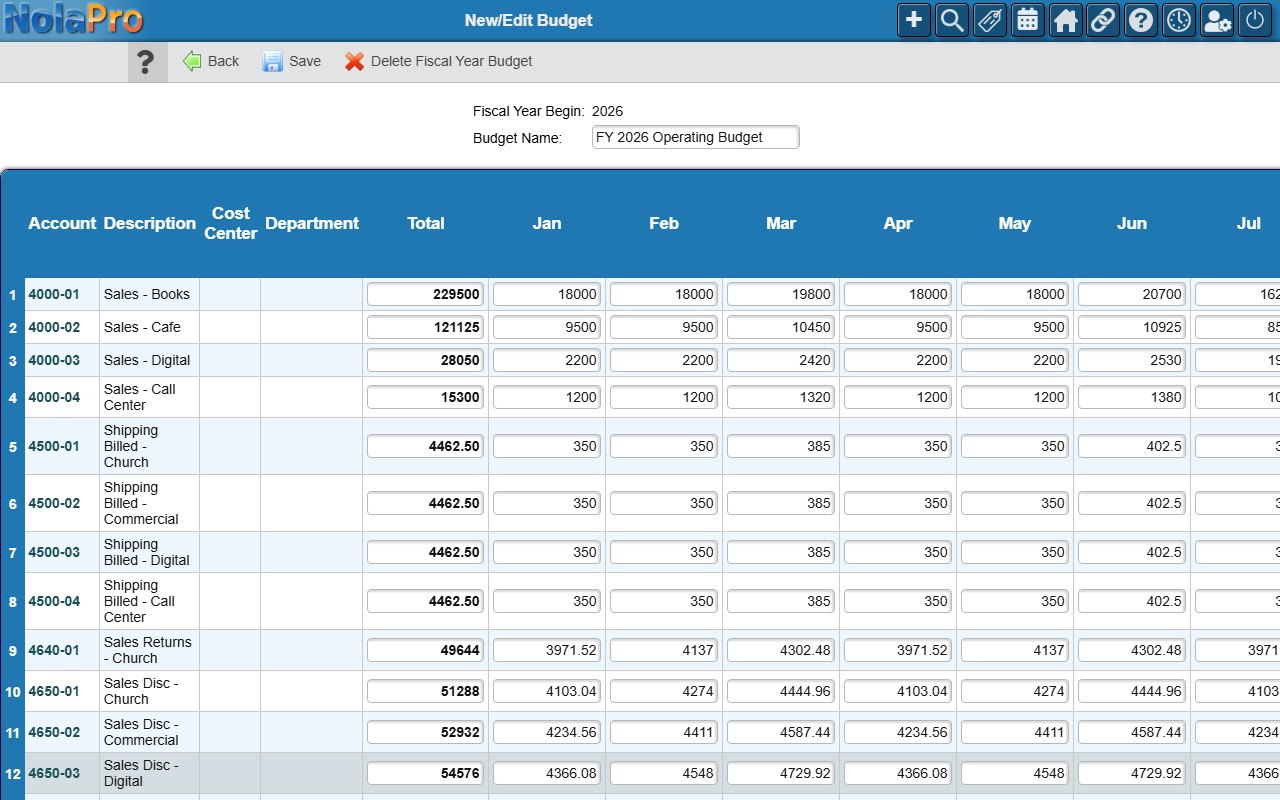Click Total field for row 4500-01
The height and width of the screenshot is (800, 1280).
click(426, 446)
